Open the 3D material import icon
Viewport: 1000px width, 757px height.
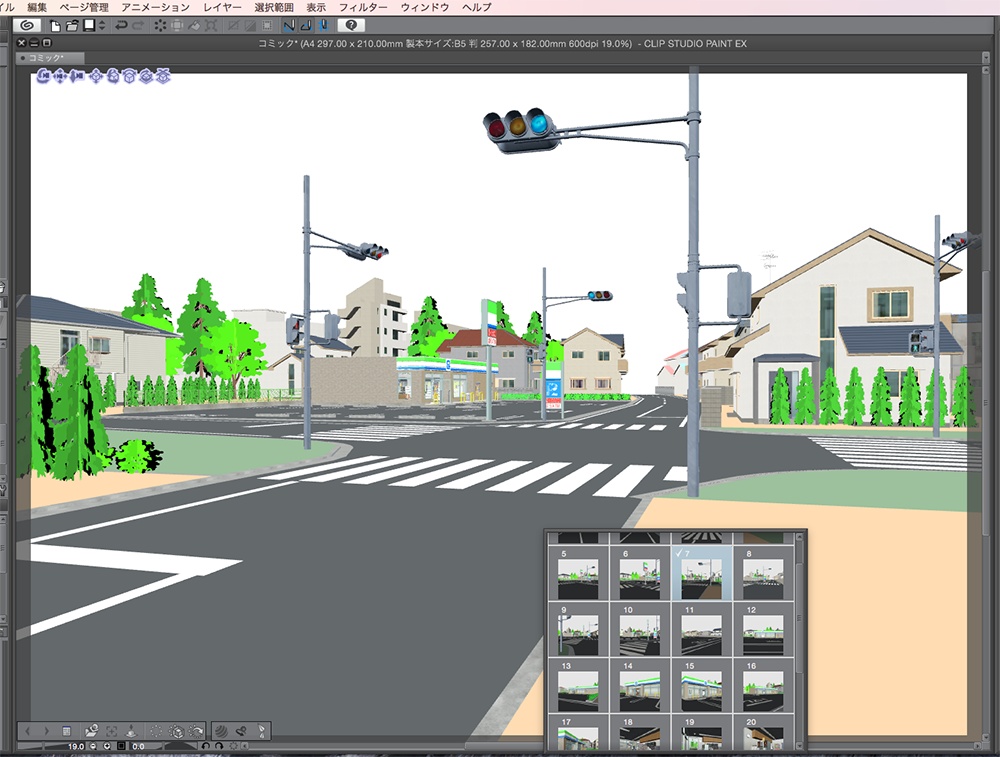pyautogui.click(x=92, y=731)
